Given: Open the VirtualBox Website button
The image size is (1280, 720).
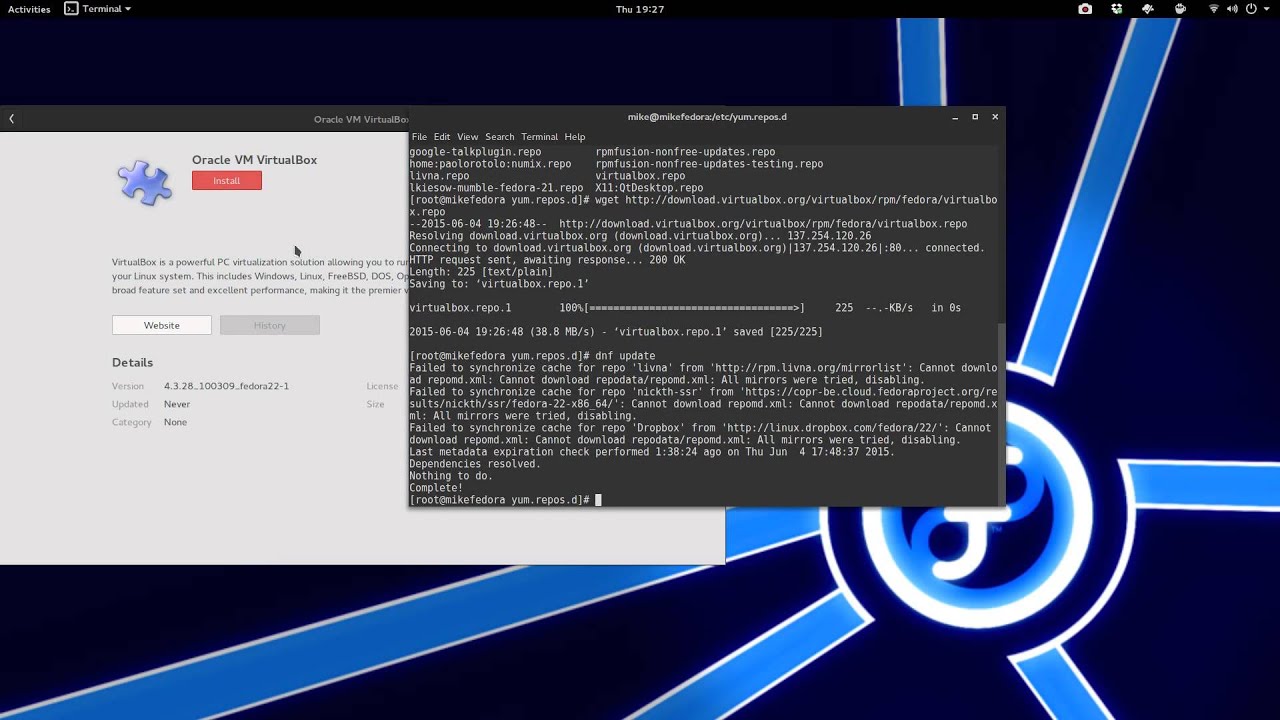Looking at the screenshot, I should pyautogui.click(x=162, y=325).
